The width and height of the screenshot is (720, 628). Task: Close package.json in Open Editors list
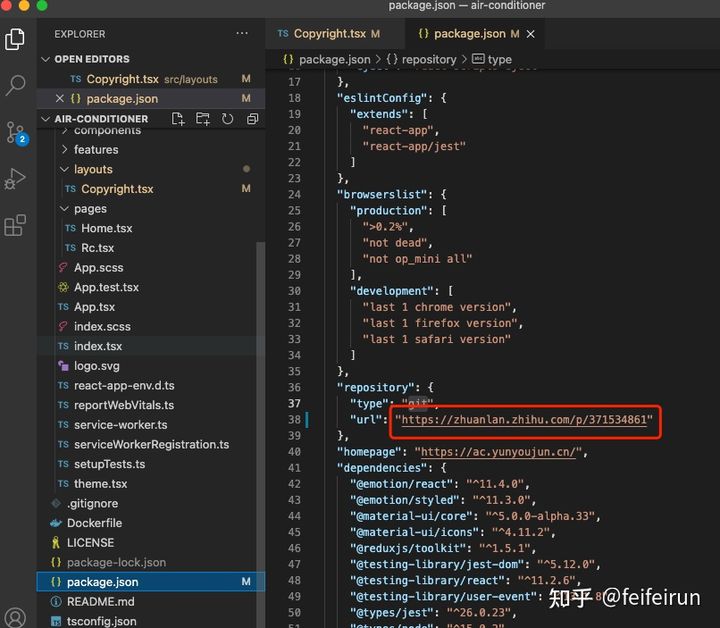click(x=59, y=99)
